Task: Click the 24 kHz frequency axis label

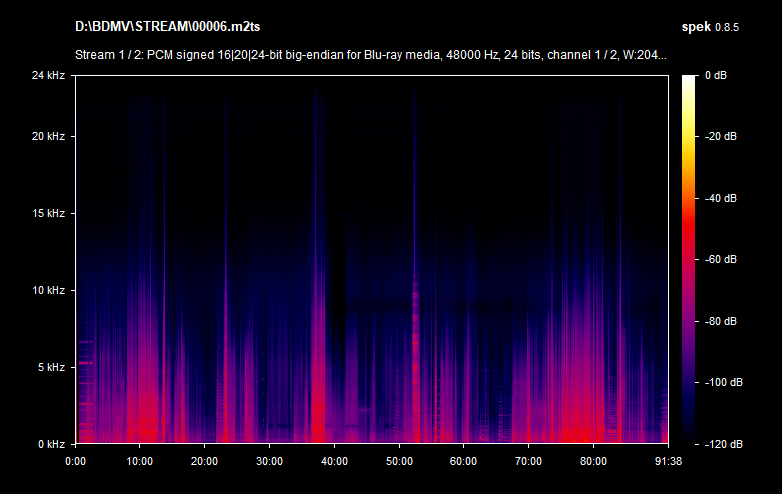Action: click(x=48, y=76)
